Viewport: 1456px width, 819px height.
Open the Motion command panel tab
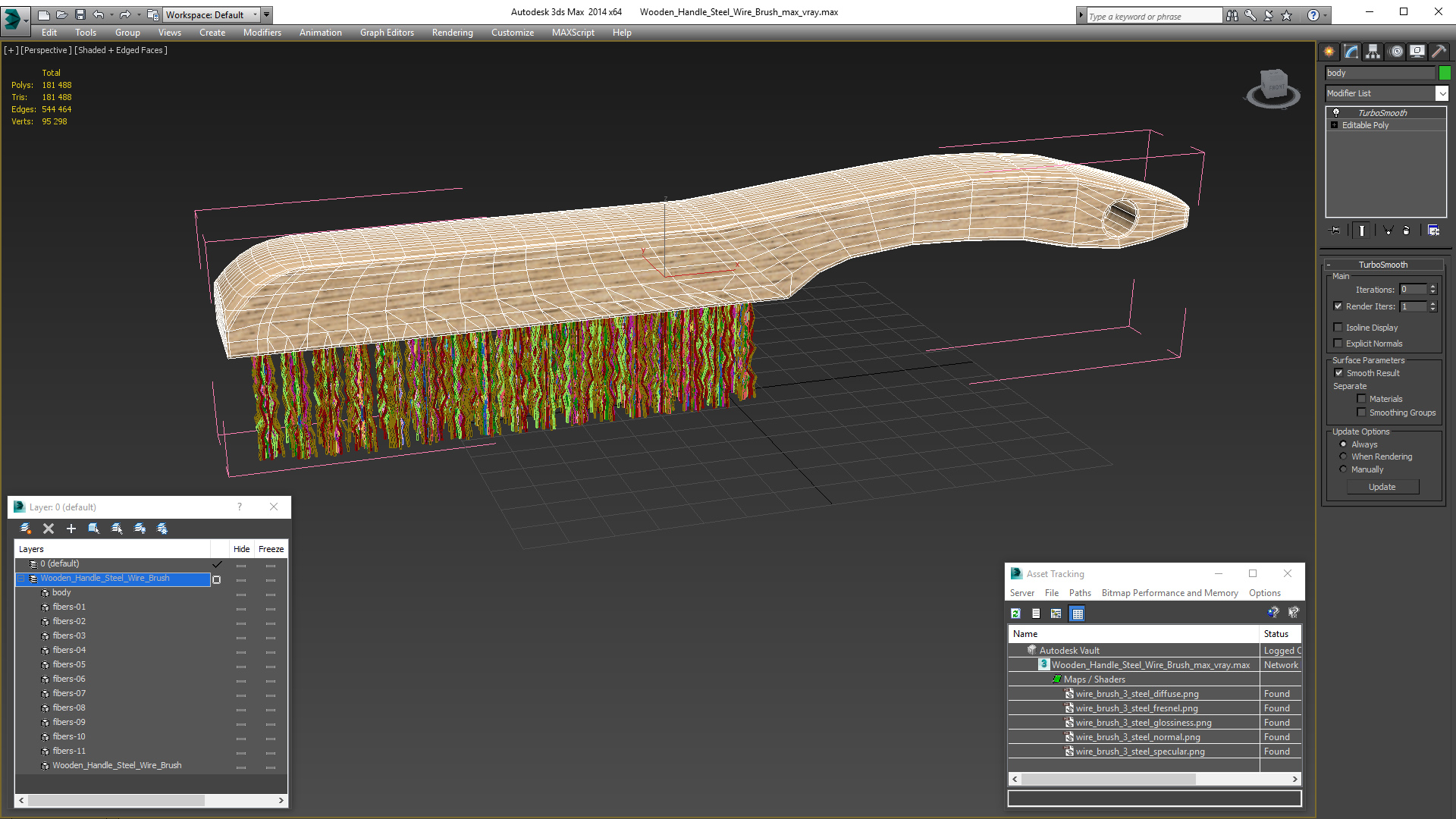pyautogui.click(x=1395, y=52)
